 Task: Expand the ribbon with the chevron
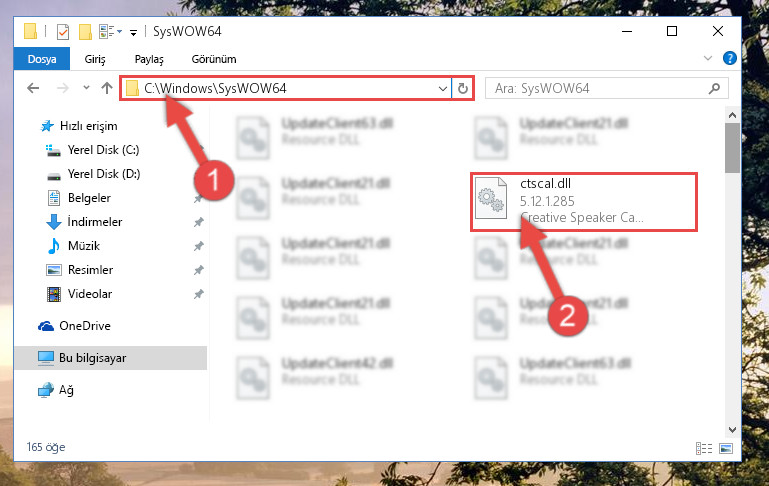[x=708, y=58]
